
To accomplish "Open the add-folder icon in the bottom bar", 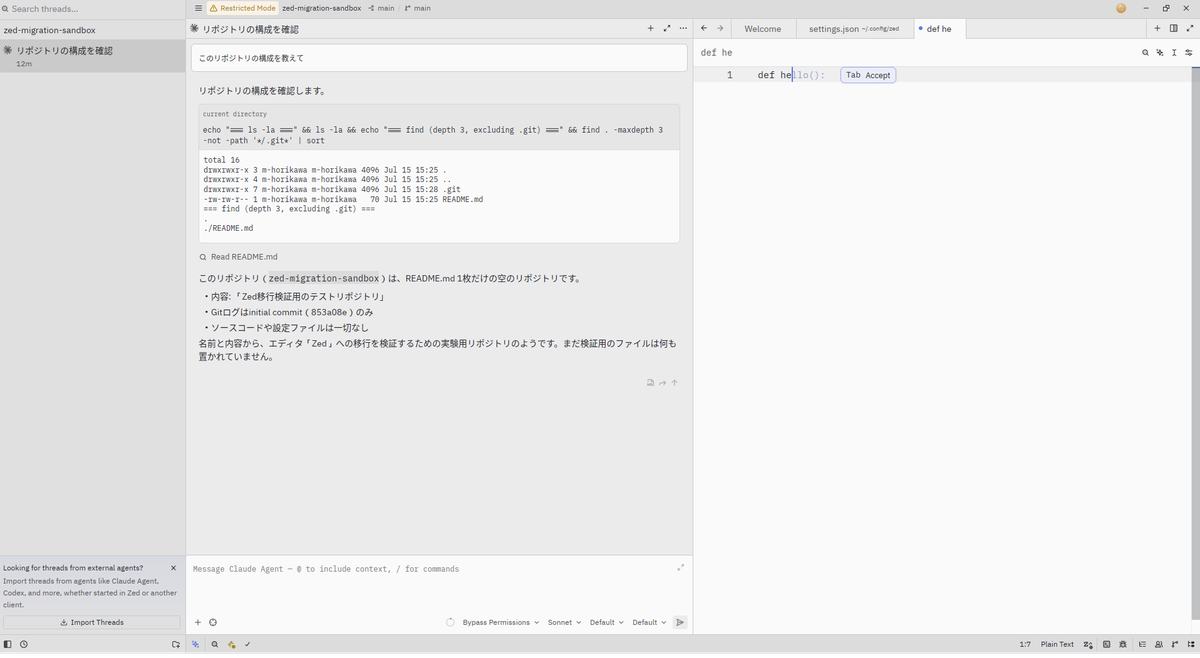I will tap(176, 645).
